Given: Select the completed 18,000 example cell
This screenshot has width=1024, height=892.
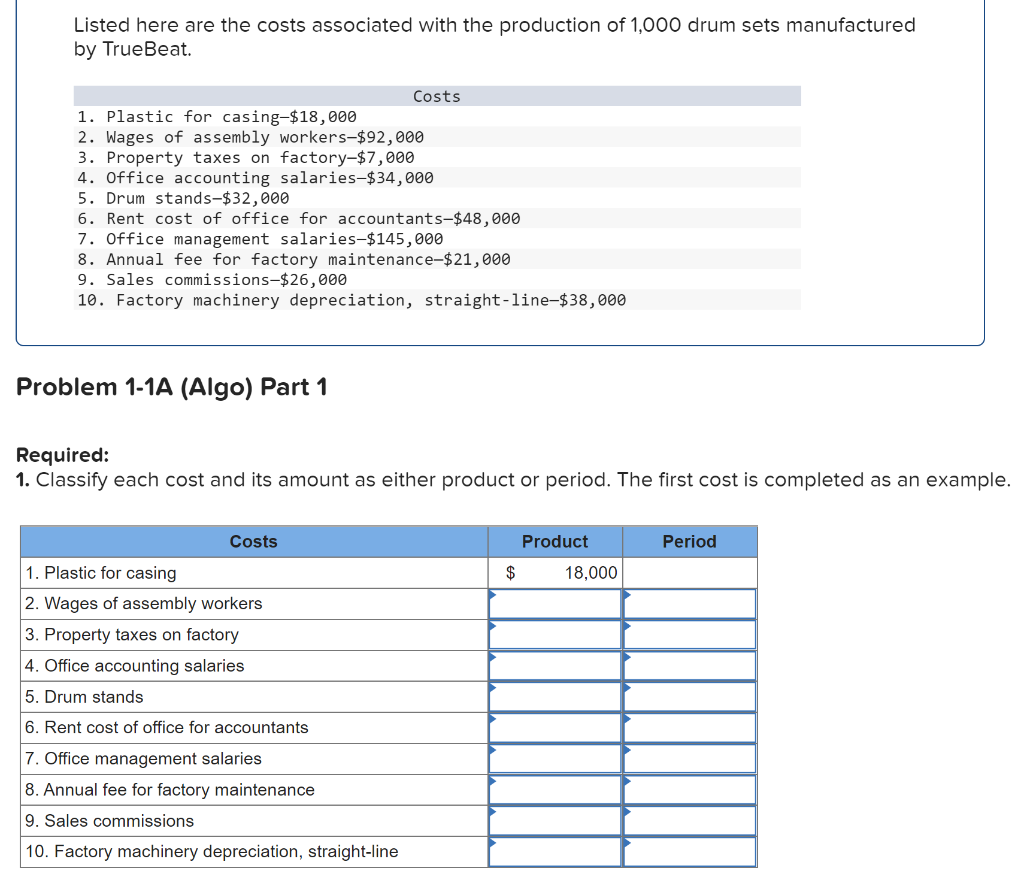Looking at the screenshot, I should tap(554, 572).
